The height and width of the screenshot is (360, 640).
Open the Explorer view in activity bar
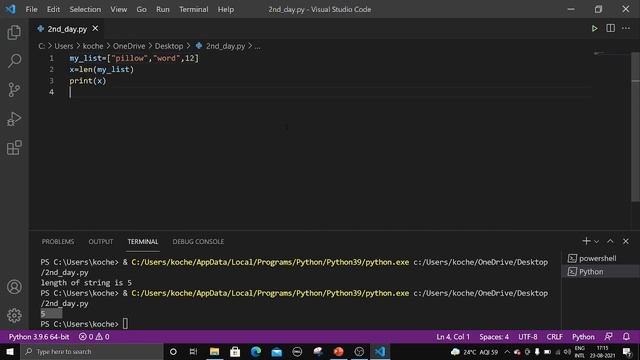(x=14, y=32)
